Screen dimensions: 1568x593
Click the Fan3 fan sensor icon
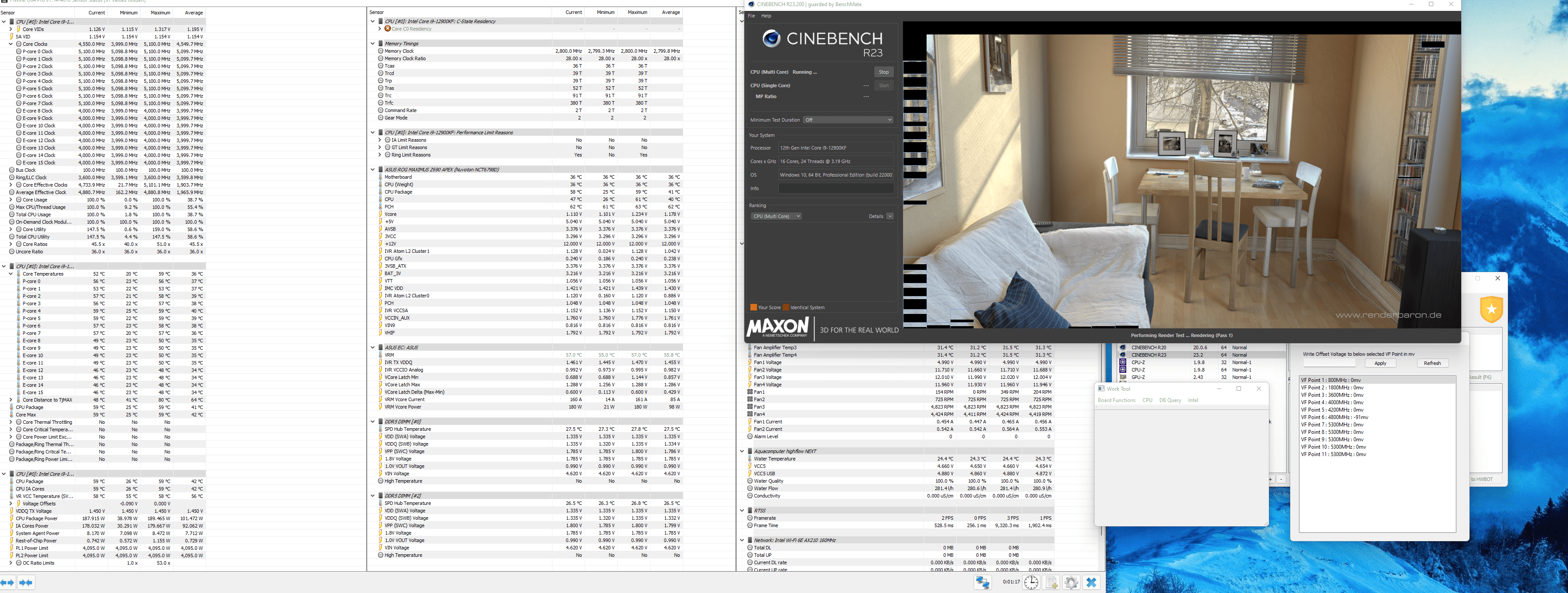(750, 407)
